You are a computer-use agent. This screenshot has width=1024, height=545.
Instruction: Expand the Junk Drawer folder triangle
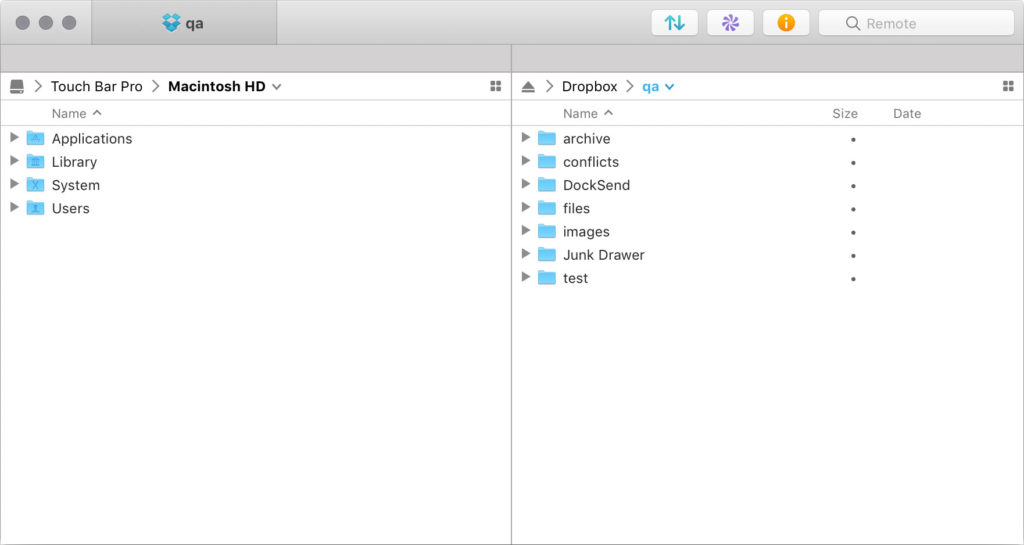tap(526, 254)
